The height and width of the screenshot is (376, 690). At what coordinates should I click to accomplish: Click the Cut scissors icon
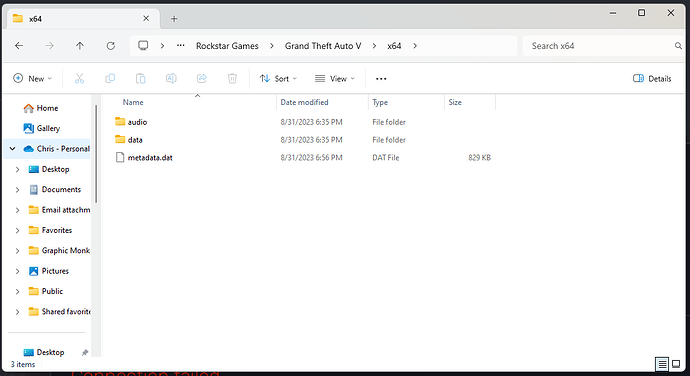click(79, 78)
